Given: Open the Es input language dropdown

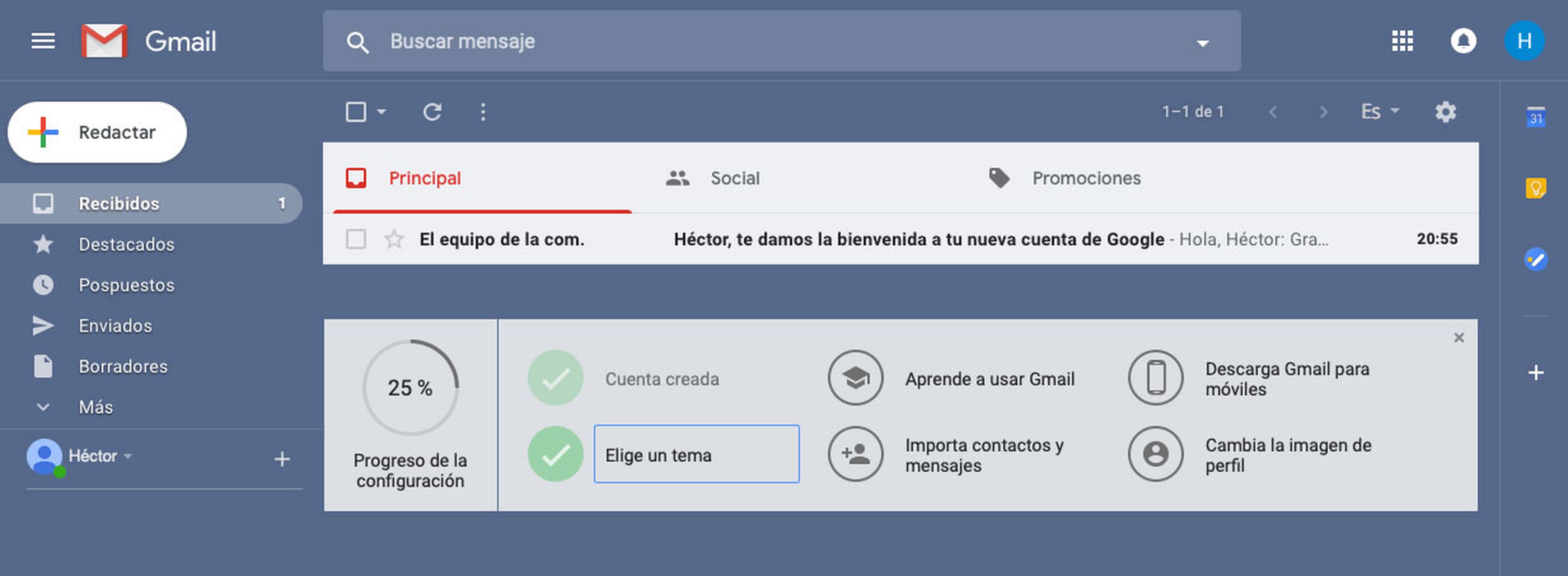Looking at the screenshot, I should (x=1379, y=112).
